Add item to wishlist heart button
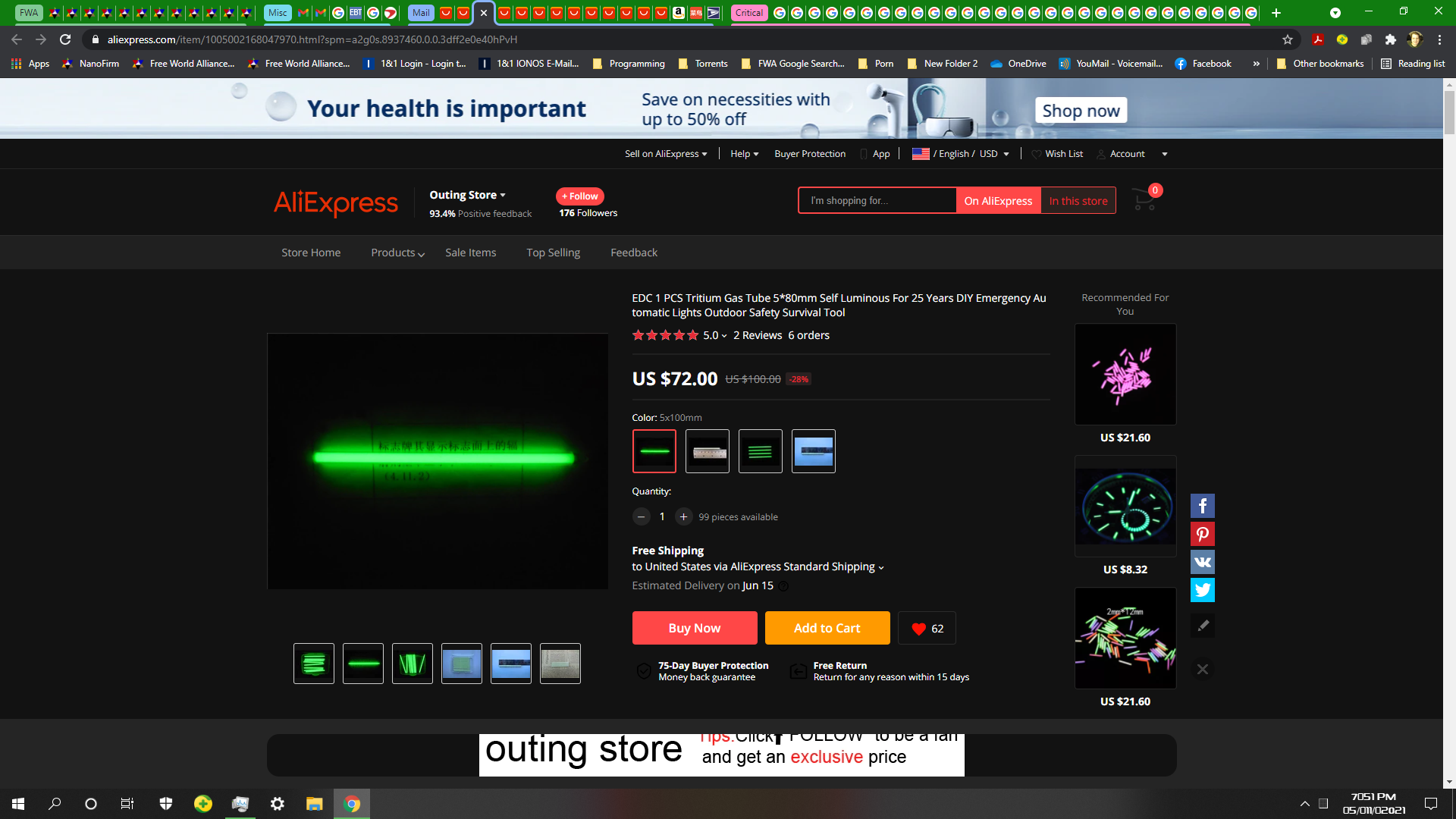This screenshot has height=819, width=1456. click(927, 628)
